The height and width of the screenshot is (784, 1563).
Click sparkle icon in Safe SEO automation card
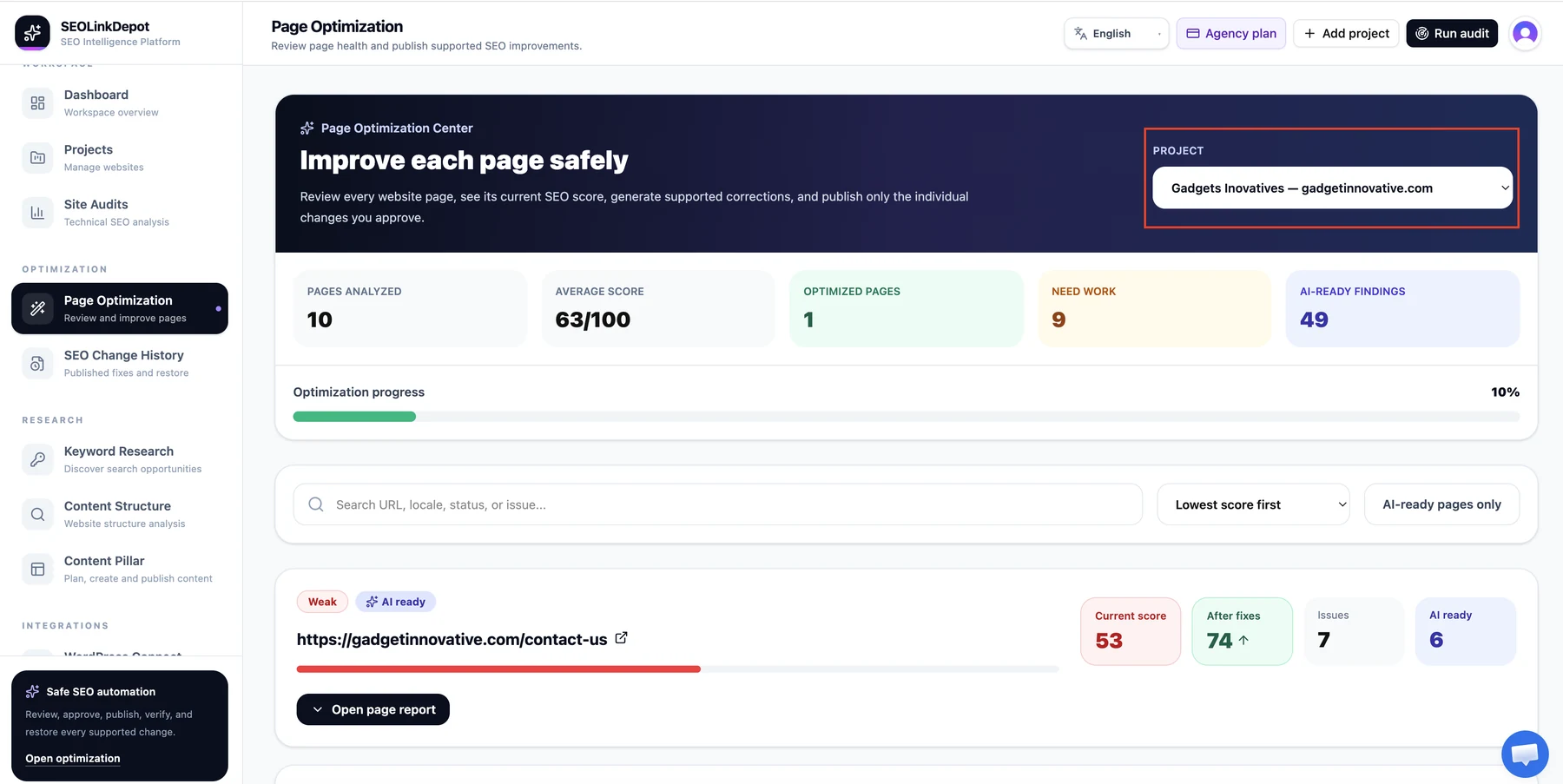coord(32,691)
